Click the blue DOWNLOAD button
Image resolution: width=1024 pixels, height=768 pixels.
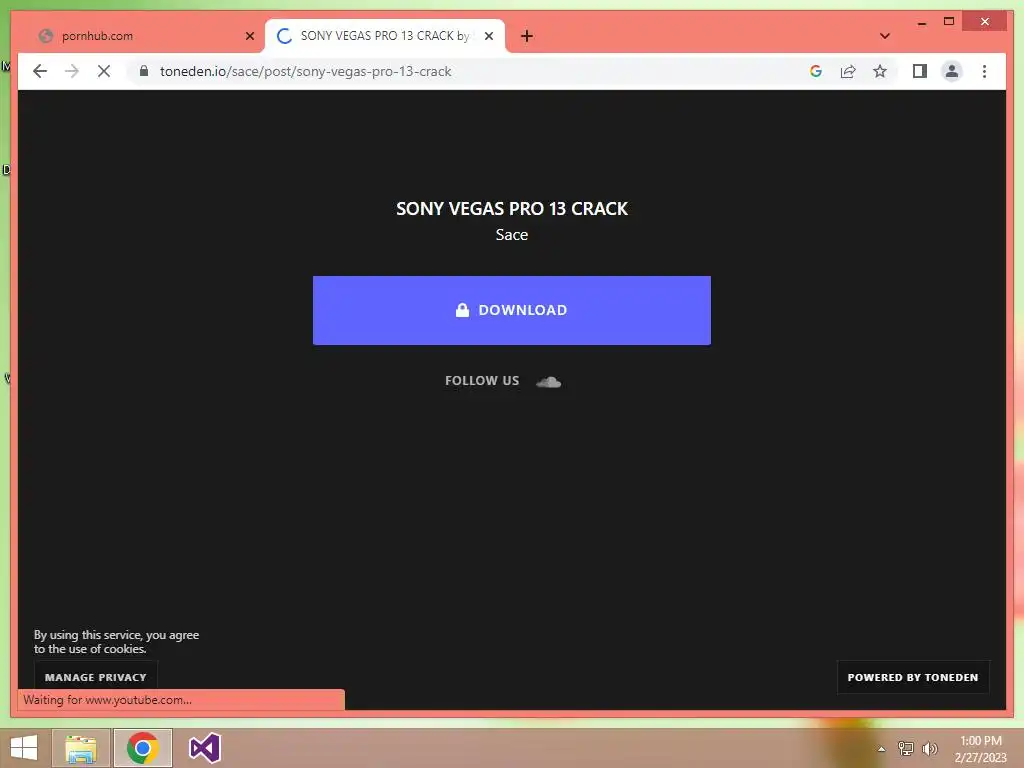pos(511,310)
